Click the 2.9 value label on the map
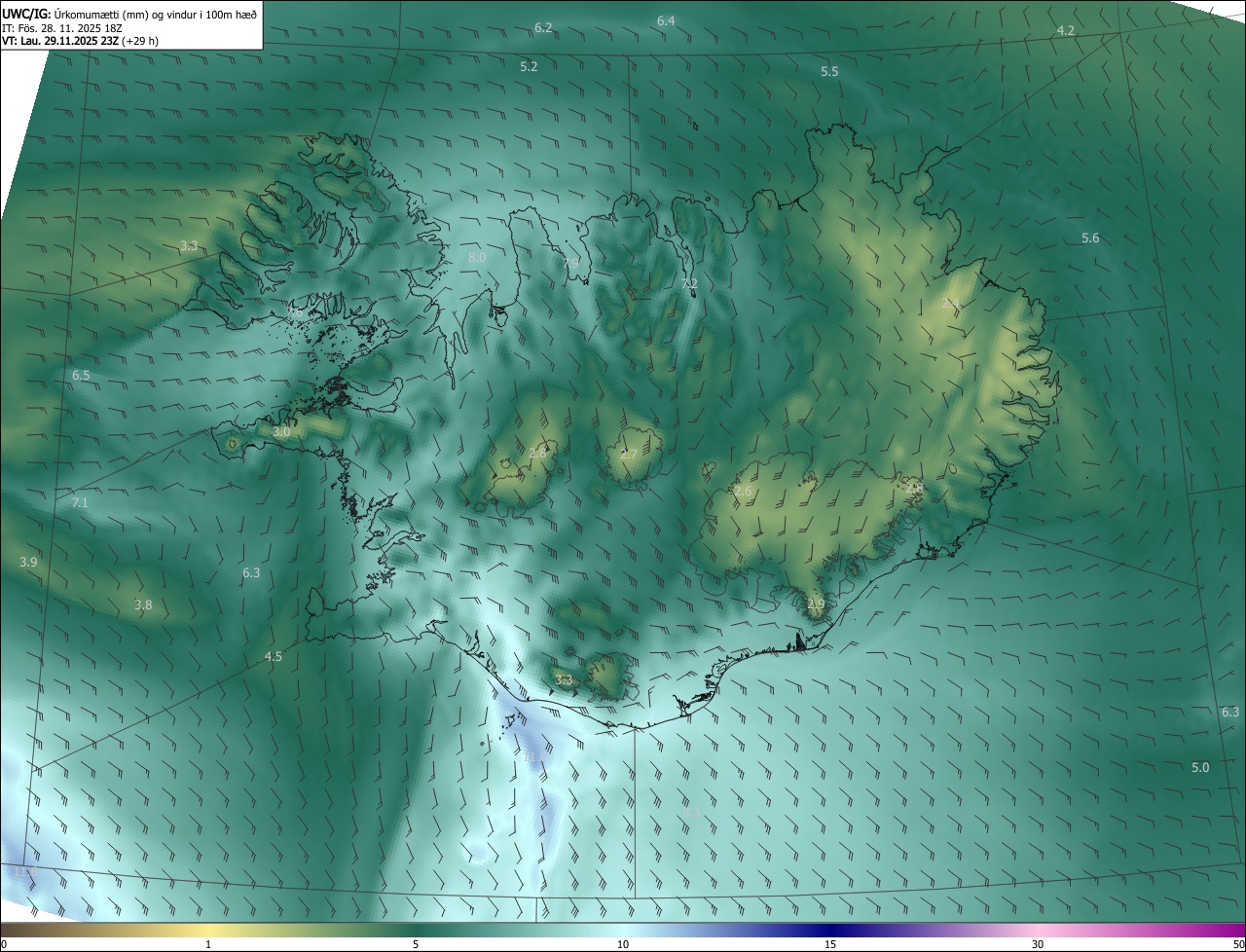Image resolution: width=1246 pixels, height=952 pixels. 816,604
